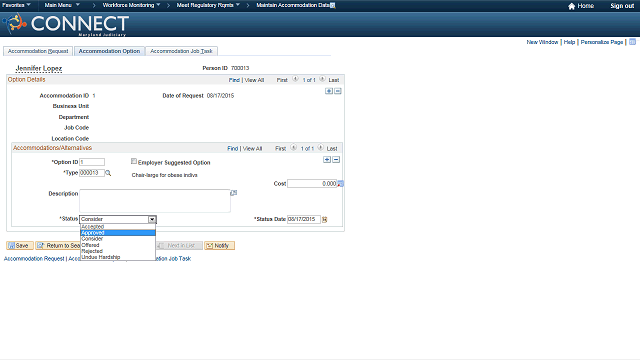Click the page options icon beside Personalize Page
This screenshot has width=640, height=360.
(x=632, y=42)
